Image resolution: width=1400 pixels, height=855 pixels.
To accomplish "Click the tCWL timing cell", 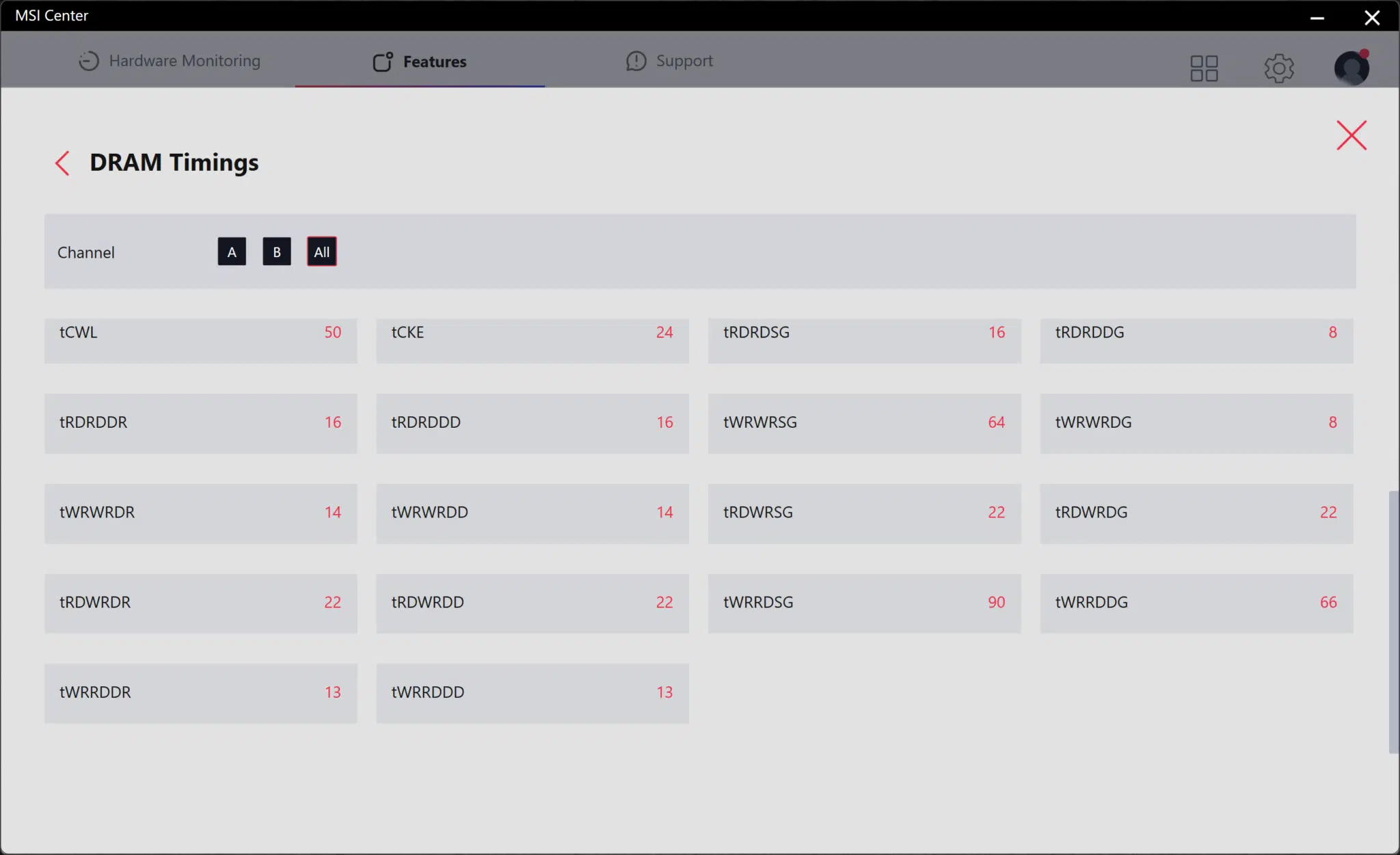I will pos(201,340).
